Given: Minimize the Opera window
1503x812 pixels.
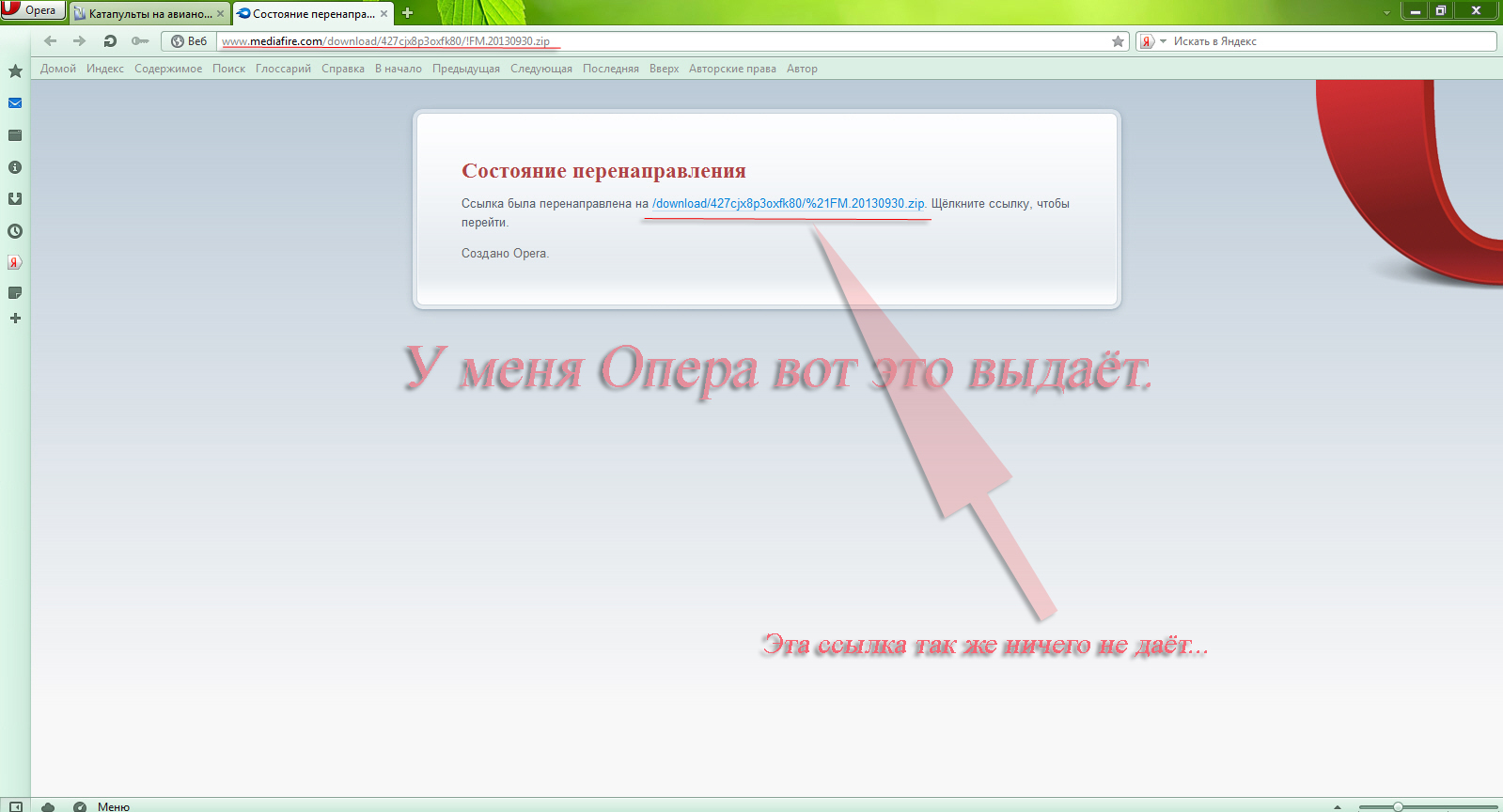Looking at the screenshot, I should tap(1415, 10).
